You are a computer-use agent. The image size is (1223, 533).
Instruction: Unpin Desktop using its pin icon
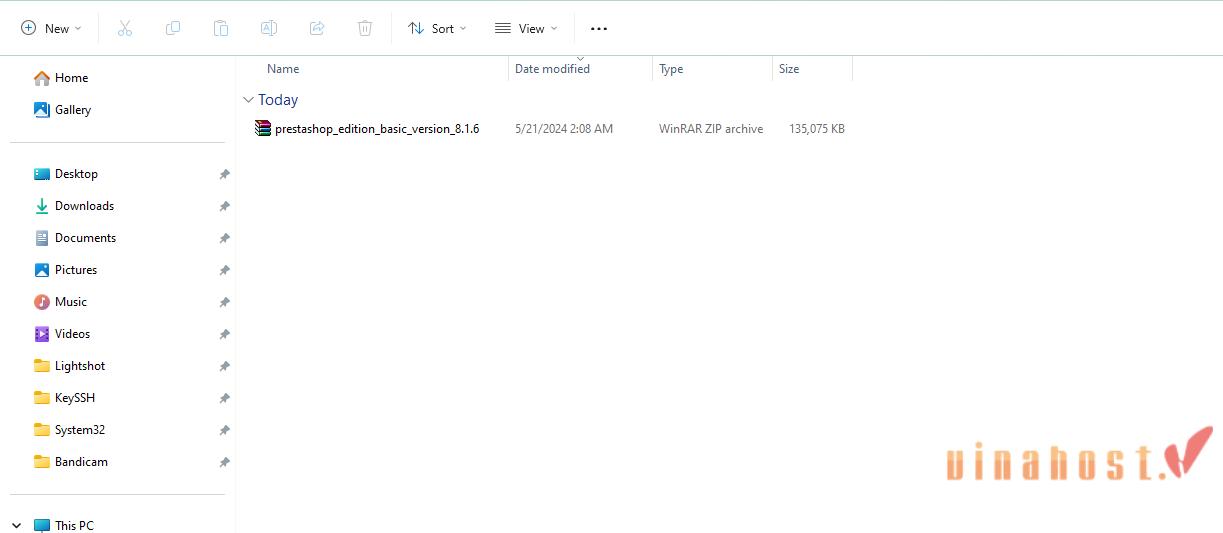coord(224,174)
